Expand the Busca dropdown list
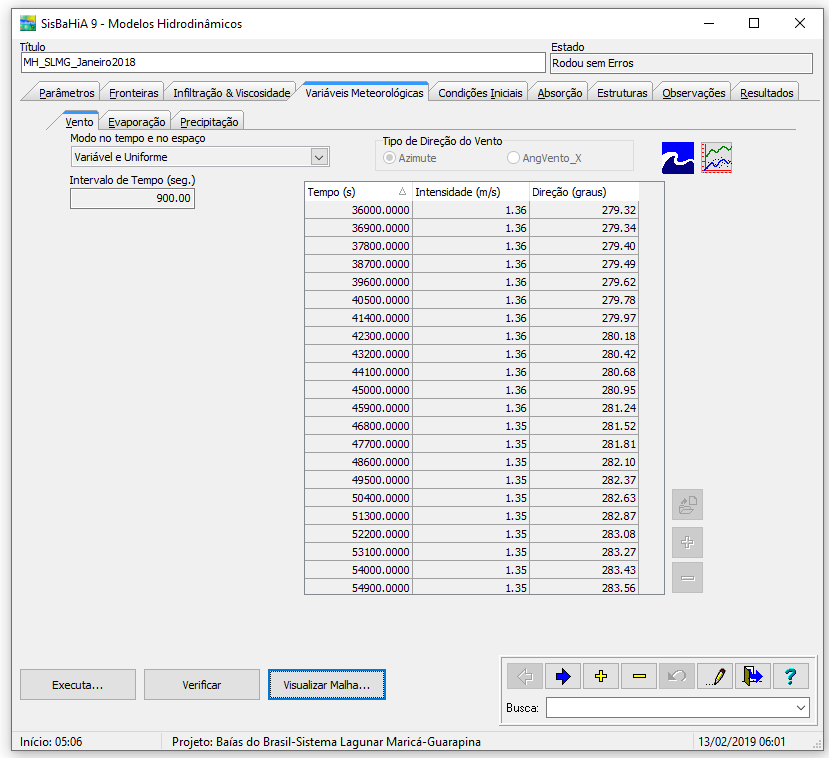Image resolution: width=829 pixels, height=758 pixels. point(801,708)
